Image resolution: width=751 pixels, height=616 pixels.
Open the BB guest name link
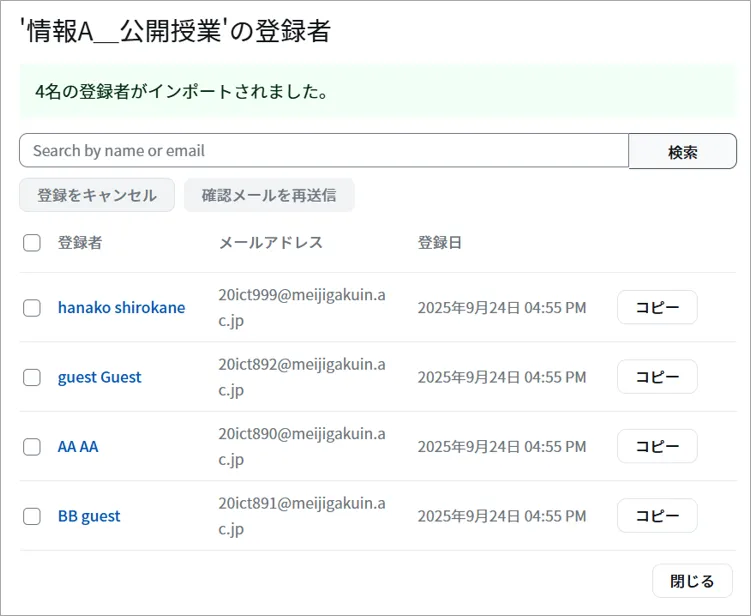click(89, 516)
